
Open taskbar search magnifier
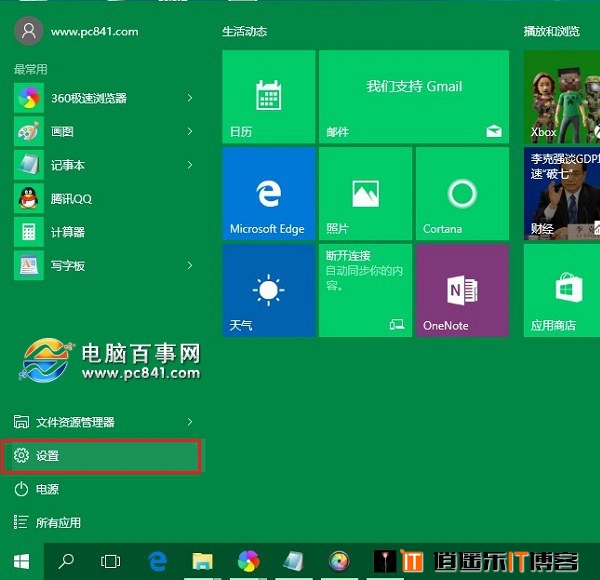point(66,562)
